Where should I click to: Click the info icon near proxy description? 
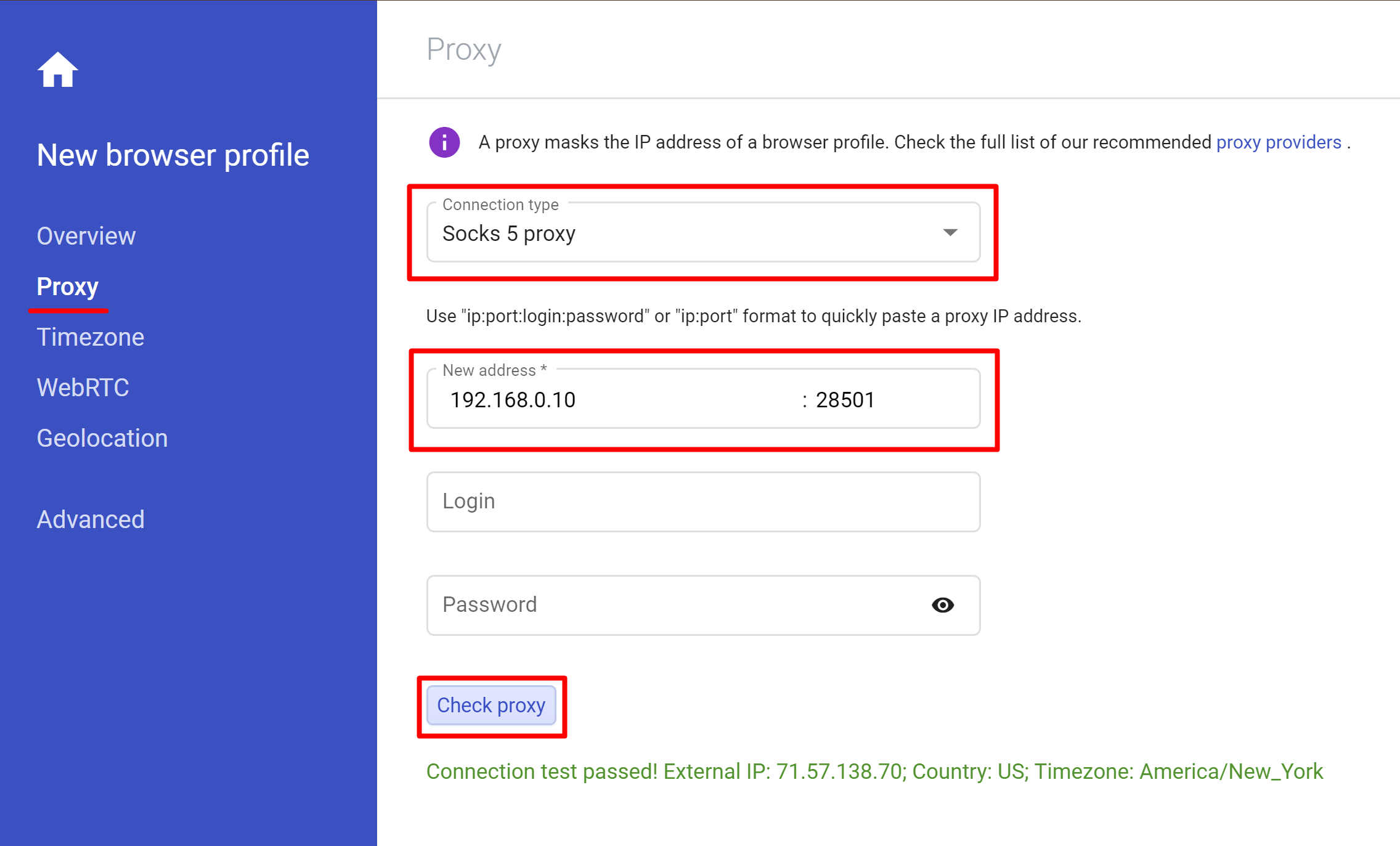pos(444,142)
